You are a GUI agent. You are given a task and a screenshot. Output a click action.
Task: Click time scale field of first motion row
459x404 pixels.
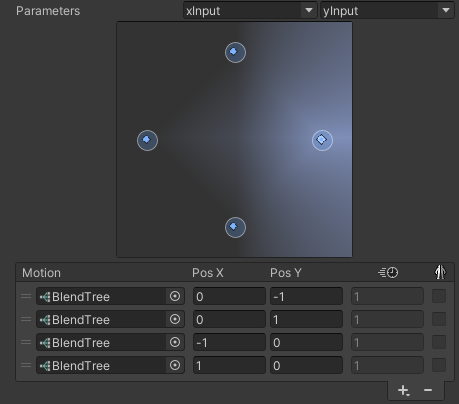pyautogui.click(x=387, y=296)
